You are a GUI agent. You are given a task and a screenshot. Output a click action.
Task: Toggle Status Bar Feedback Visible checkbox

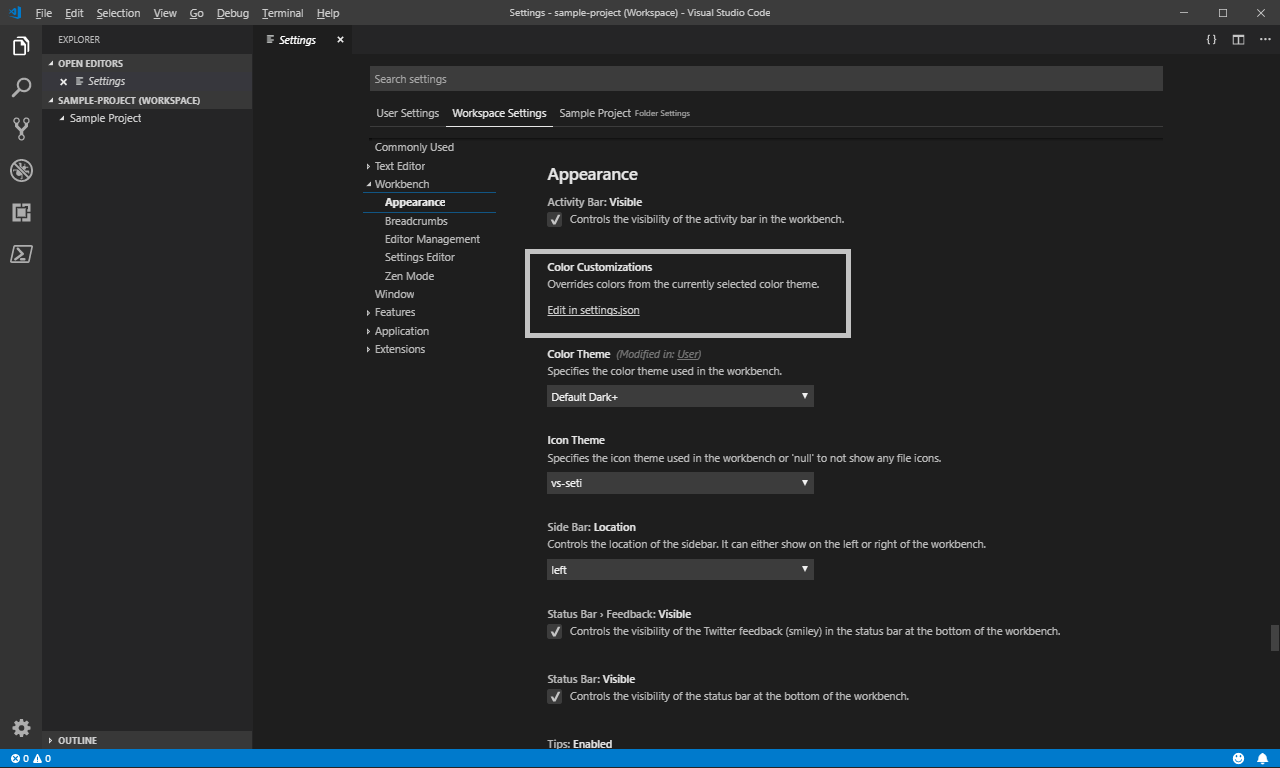click(555, 632)
